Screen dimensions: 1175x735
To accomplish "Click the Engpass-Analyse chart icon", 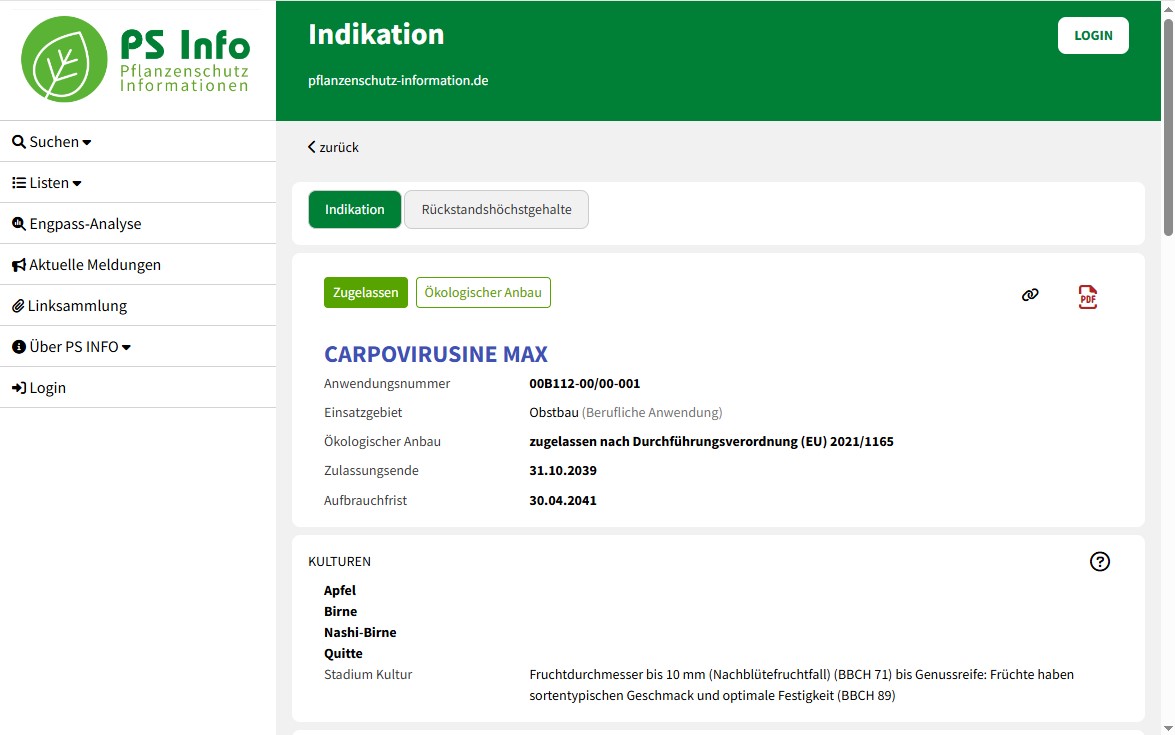I will point(18,224).
